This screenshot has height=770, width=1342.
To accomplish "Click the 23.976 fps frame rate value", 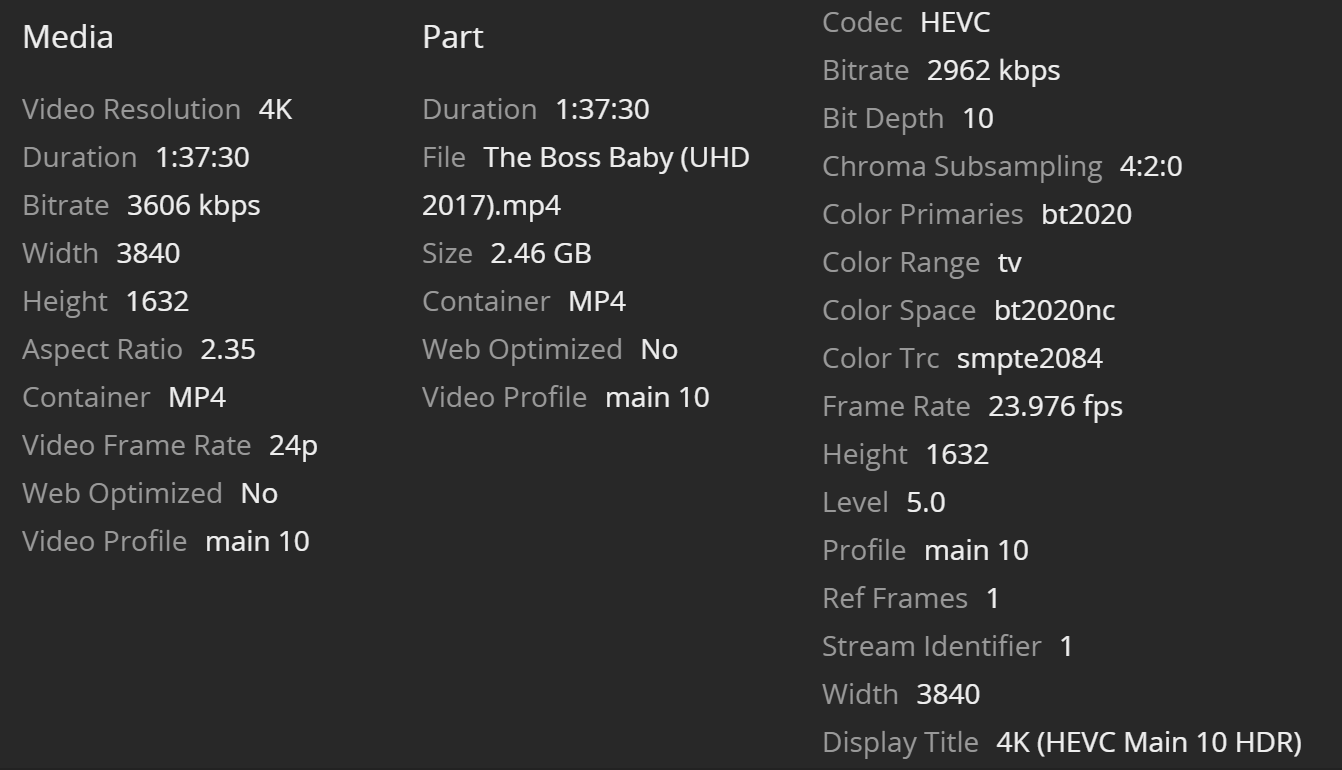I will 1055,406.
